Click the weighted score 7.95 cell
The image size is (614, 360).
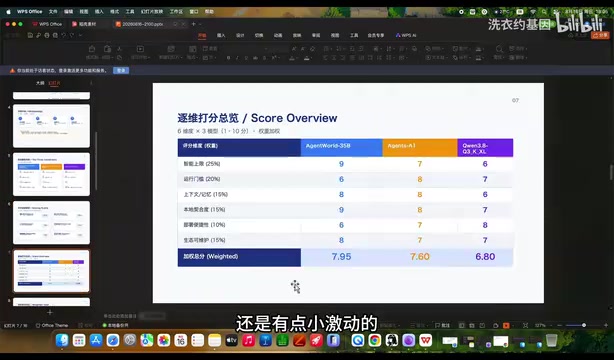click(x=341, y=257)
